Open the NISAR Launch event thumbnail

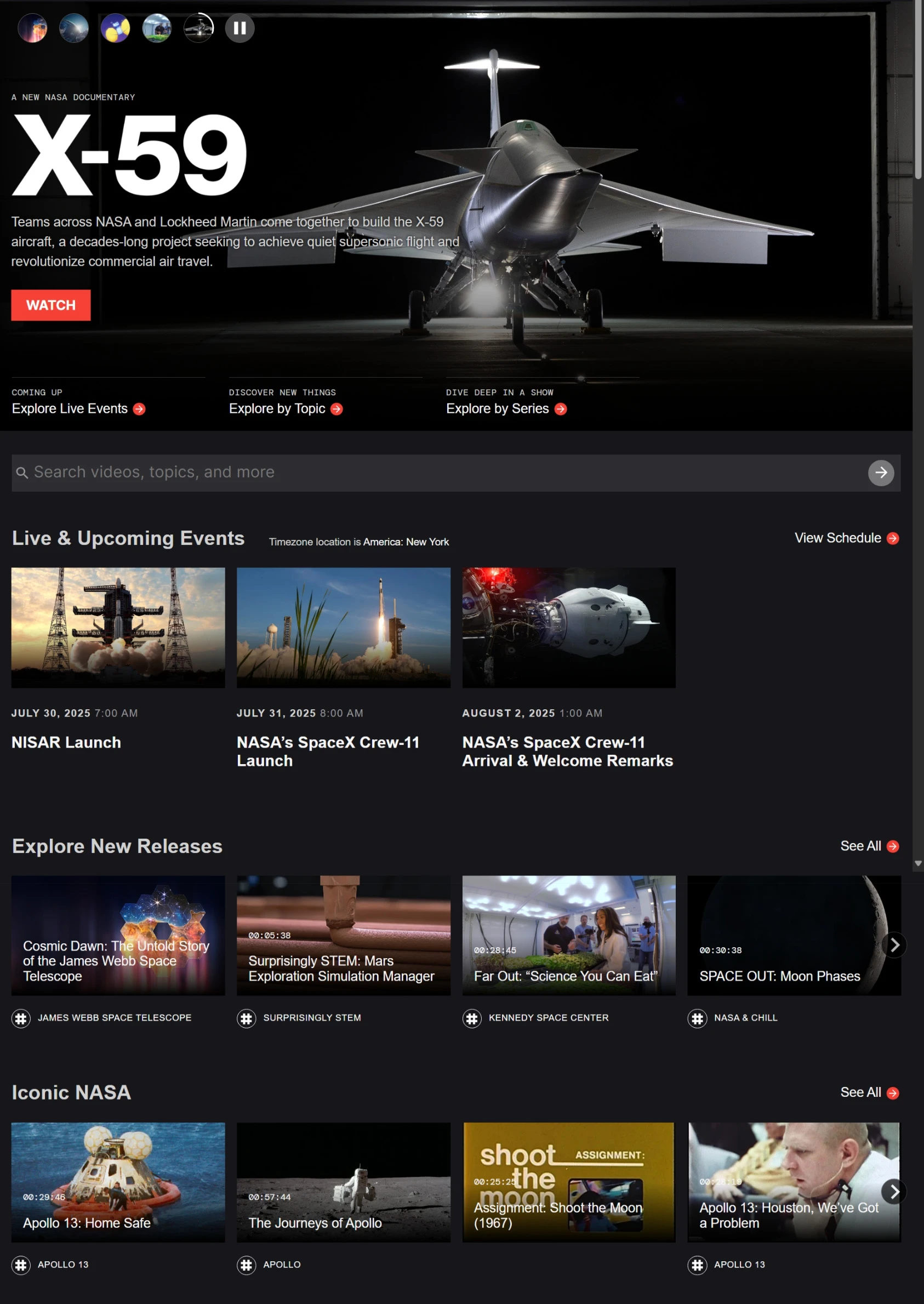pos(118,628)
